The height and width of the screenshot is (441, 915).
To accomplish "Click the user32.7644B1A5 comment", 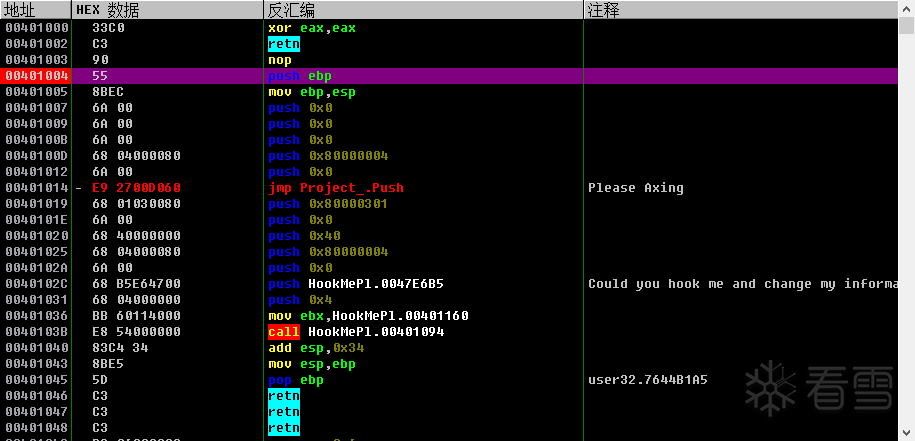I will pyautogui.click(x=648, y=380).
